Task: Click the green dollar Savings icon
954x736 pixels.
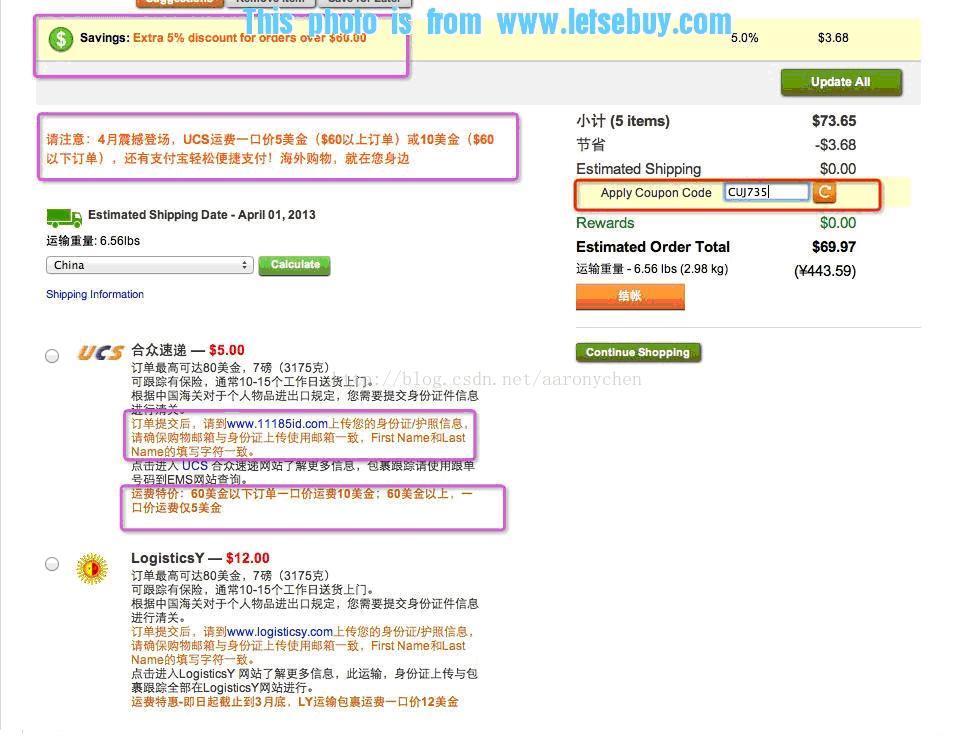Action: [61, 39]
